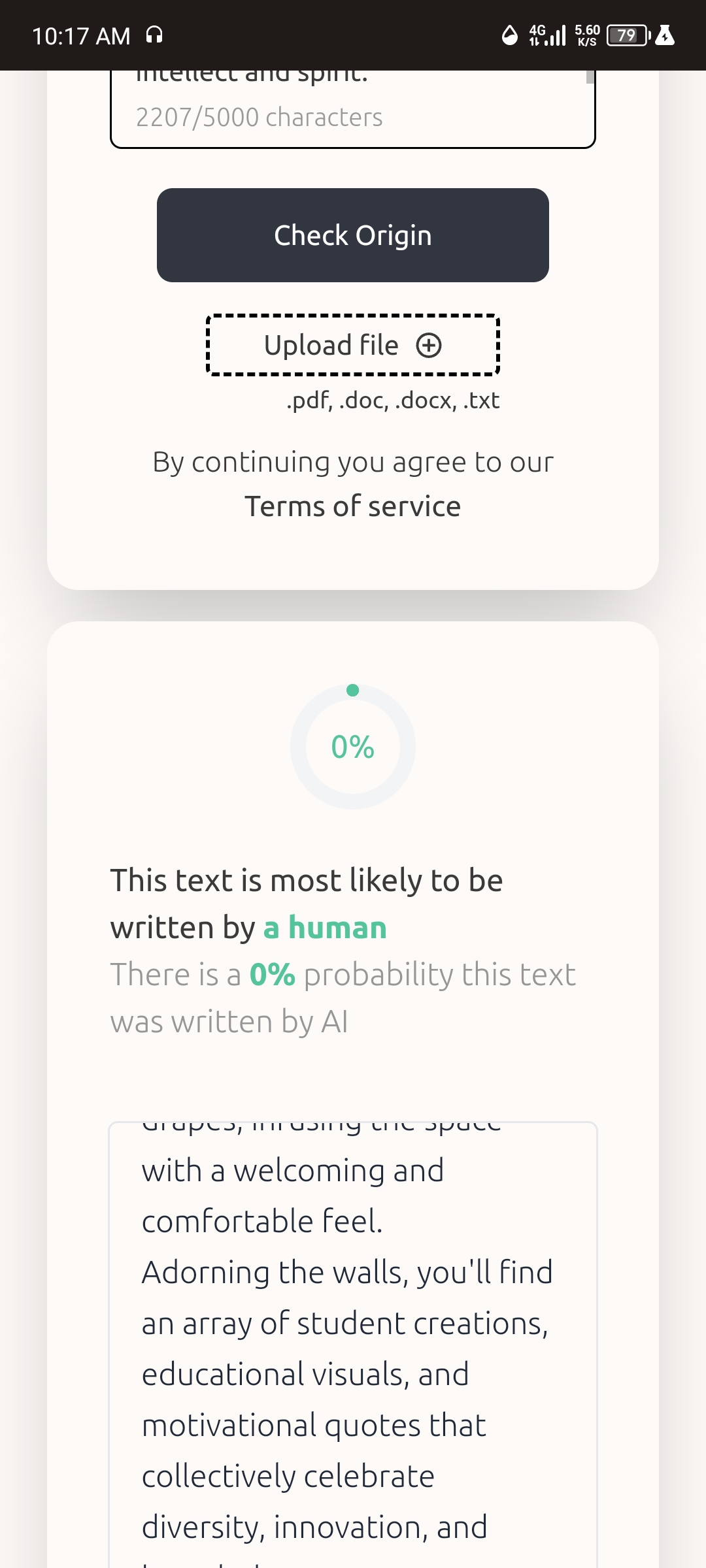
Task: Tap the 0% circular result gauge
Action: (353, 747)
